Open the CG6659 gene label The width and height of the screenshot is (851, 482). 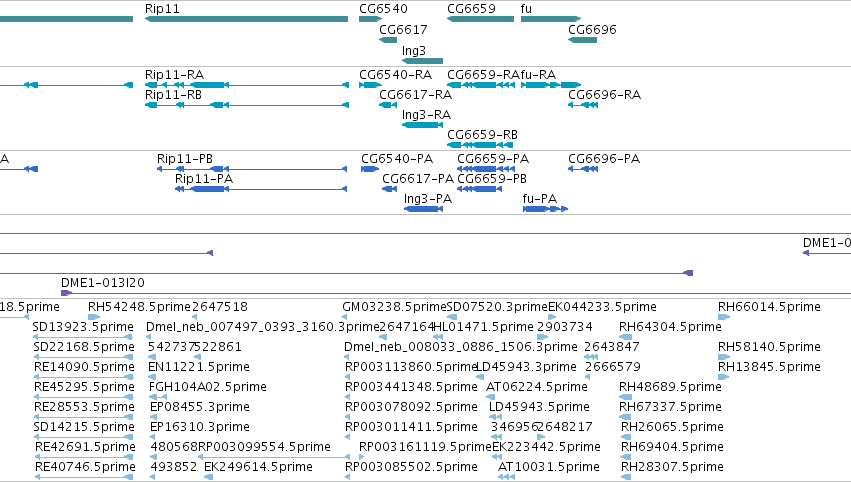[x=471, y=9]
